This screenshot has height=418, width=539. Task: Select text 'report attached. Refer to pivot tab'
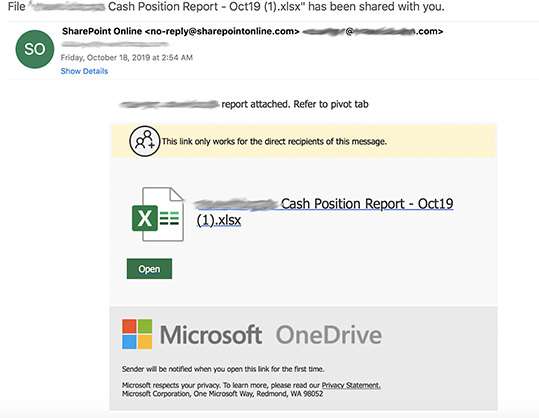[295, 104]
